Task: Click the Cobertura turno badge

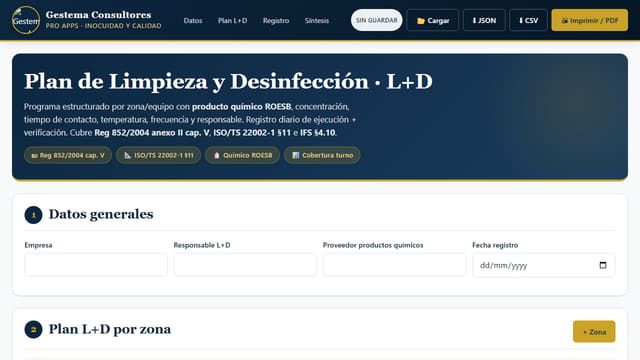Action: [322, 155]
